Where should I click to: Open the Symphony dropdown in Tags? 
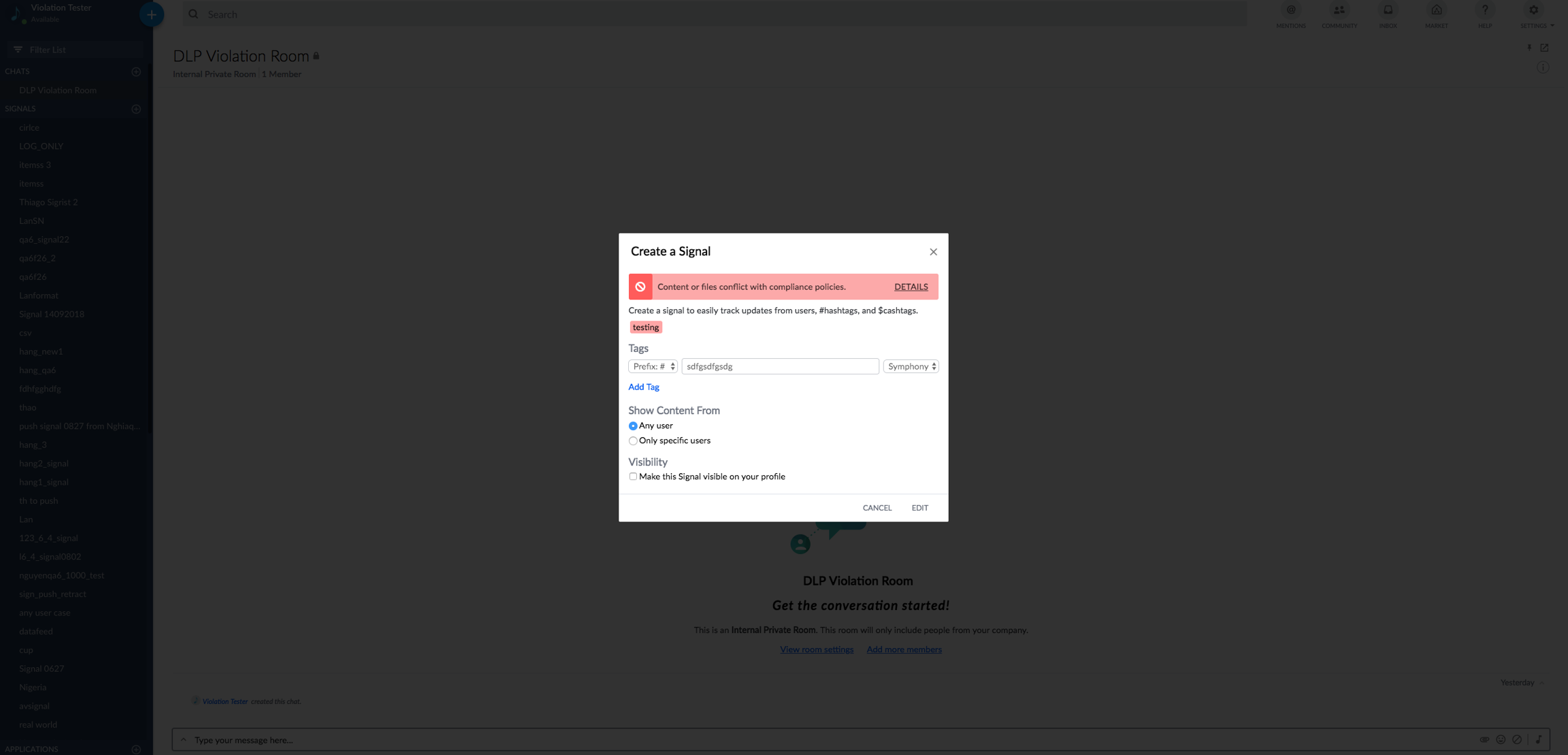pos(911,366)
